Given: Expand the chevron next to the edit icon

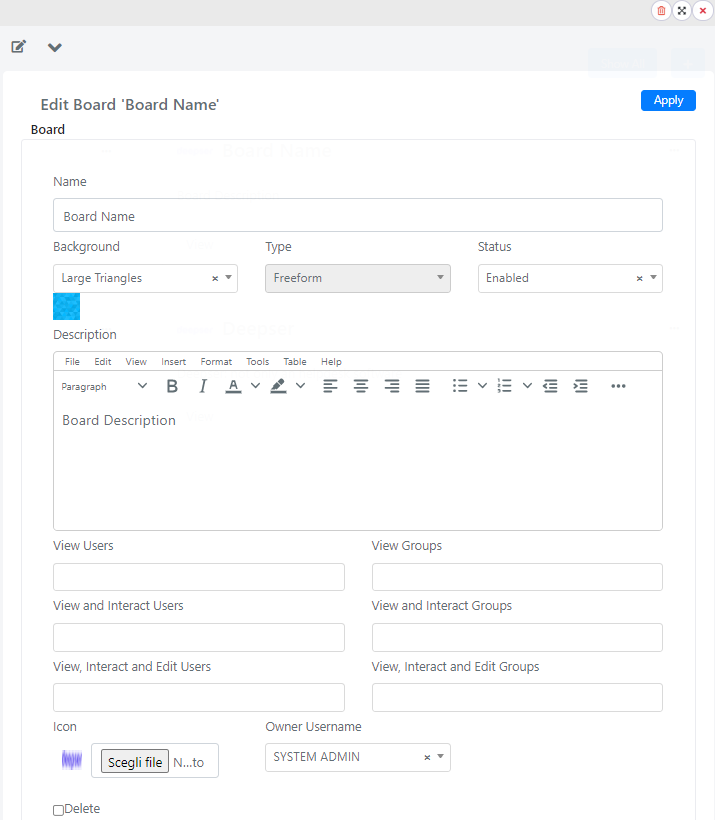Looking at the screenshot, I should tap(54, 48).
